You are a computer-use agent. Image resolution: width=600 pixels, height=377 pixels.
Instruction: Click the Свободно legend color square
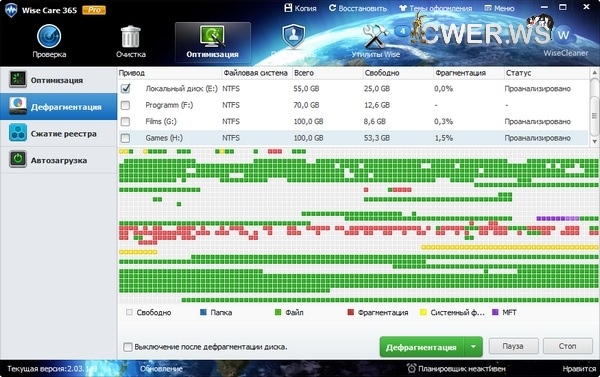129,312
